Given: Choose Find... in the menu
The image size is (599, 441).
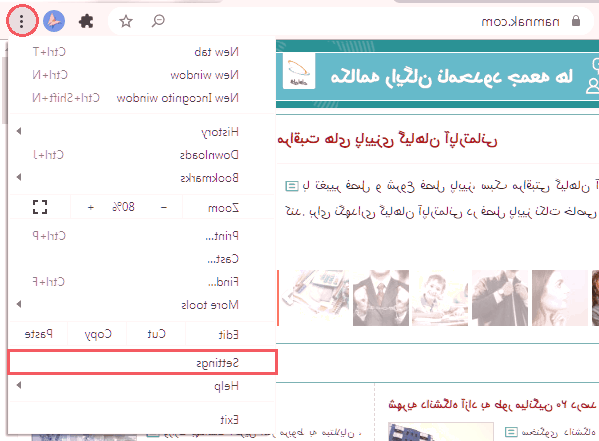Looking at the screenshot, I should pos(141,282).
